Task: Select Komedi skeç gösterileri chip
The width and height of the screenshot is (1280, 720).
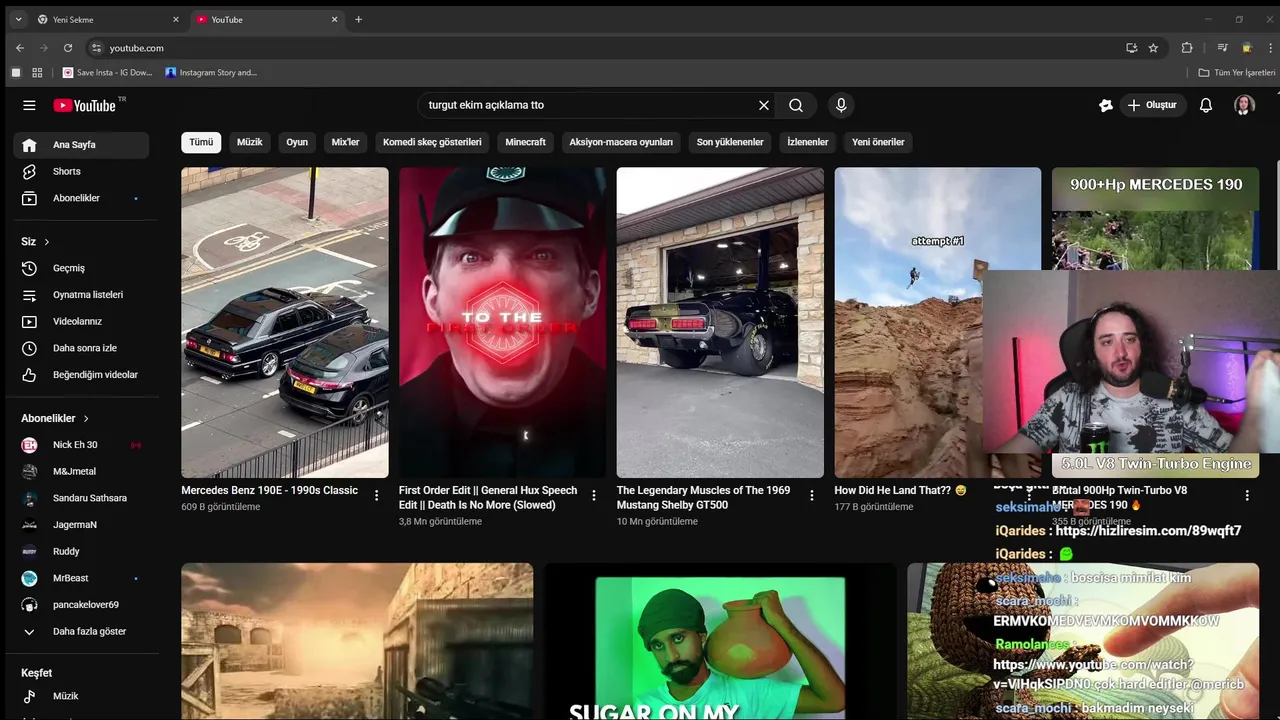Action: 432,142
